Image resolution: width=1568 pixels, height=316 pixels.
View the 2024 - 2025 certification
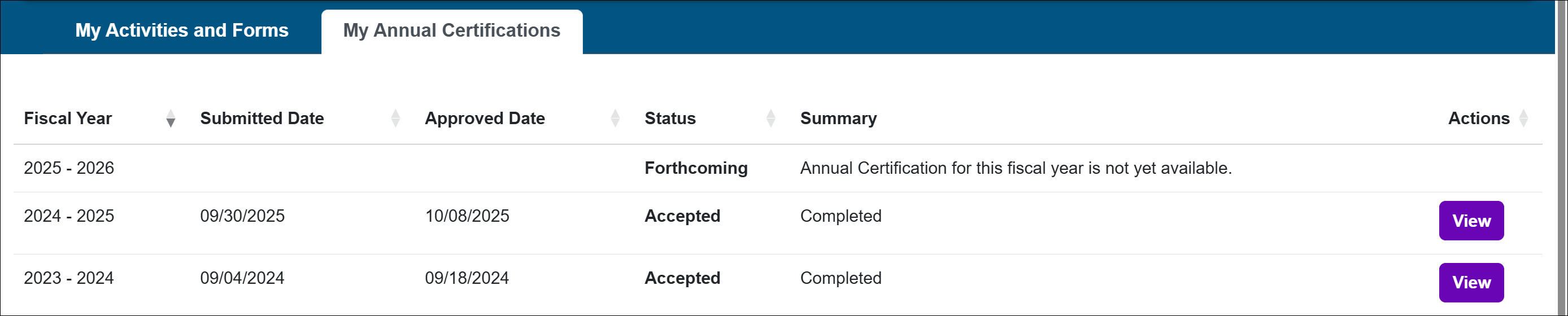click(x=1471, y=221)
